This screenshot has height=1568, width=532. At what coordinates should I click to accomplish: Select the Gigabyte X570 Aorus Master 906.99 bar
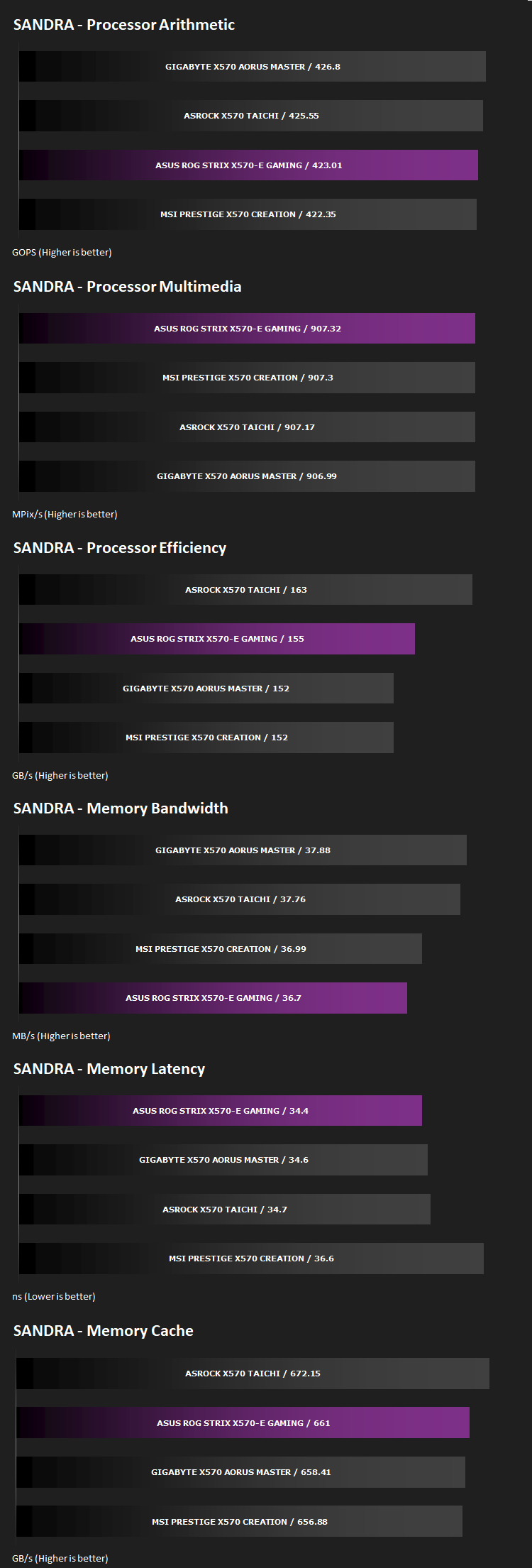[x=247, y=476]
